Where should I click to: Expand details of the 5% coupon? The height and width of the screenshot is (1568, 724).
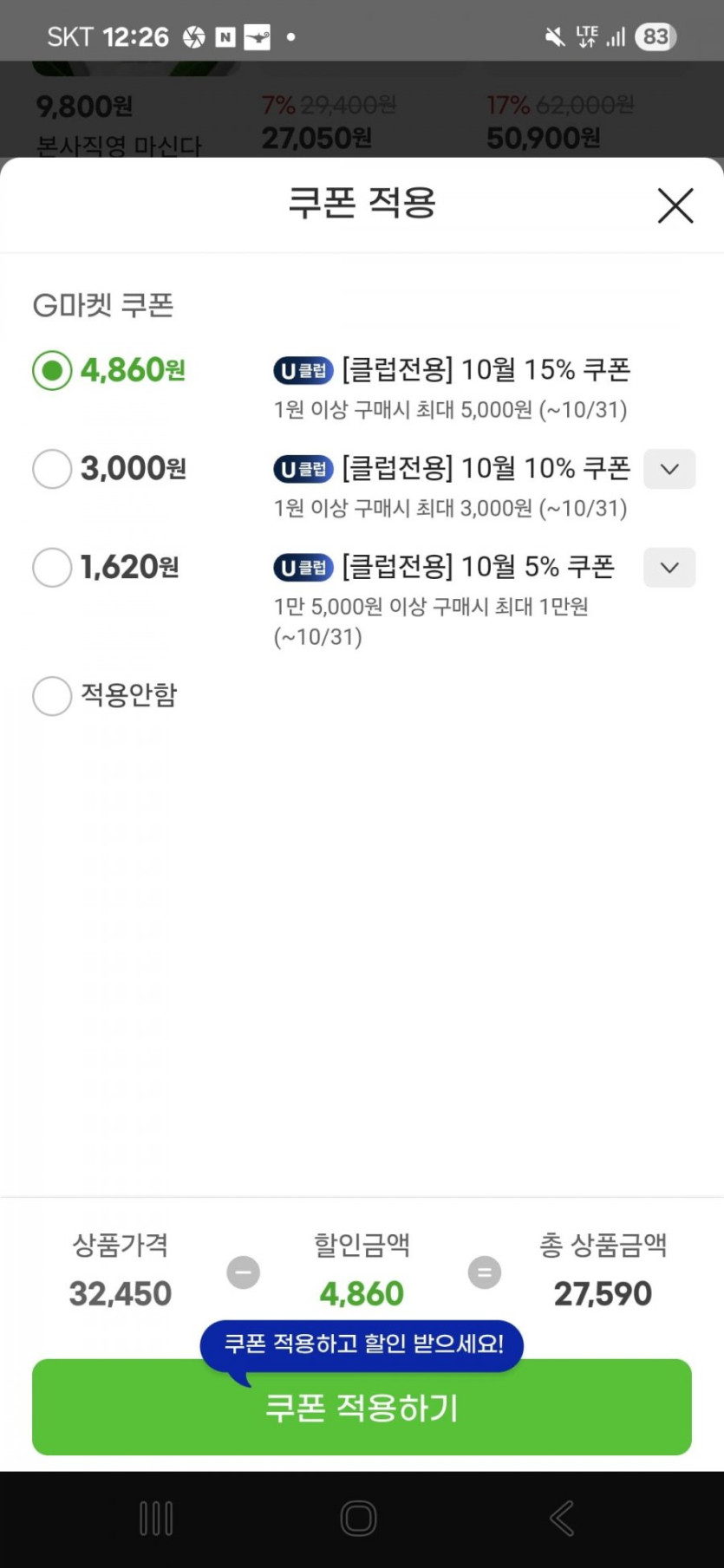tap(669, 568)
